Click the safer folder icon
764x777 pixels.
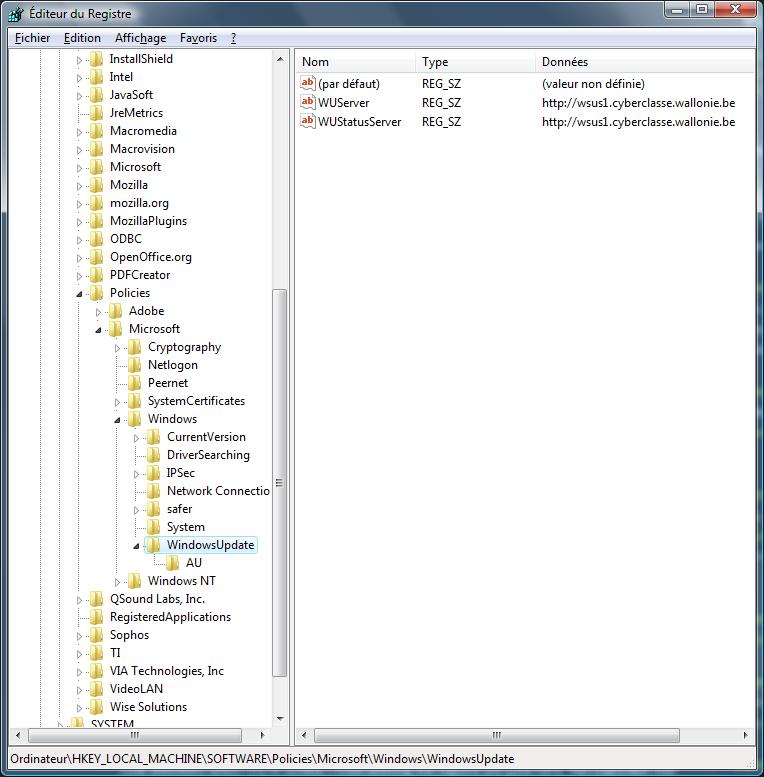[154, 509]
